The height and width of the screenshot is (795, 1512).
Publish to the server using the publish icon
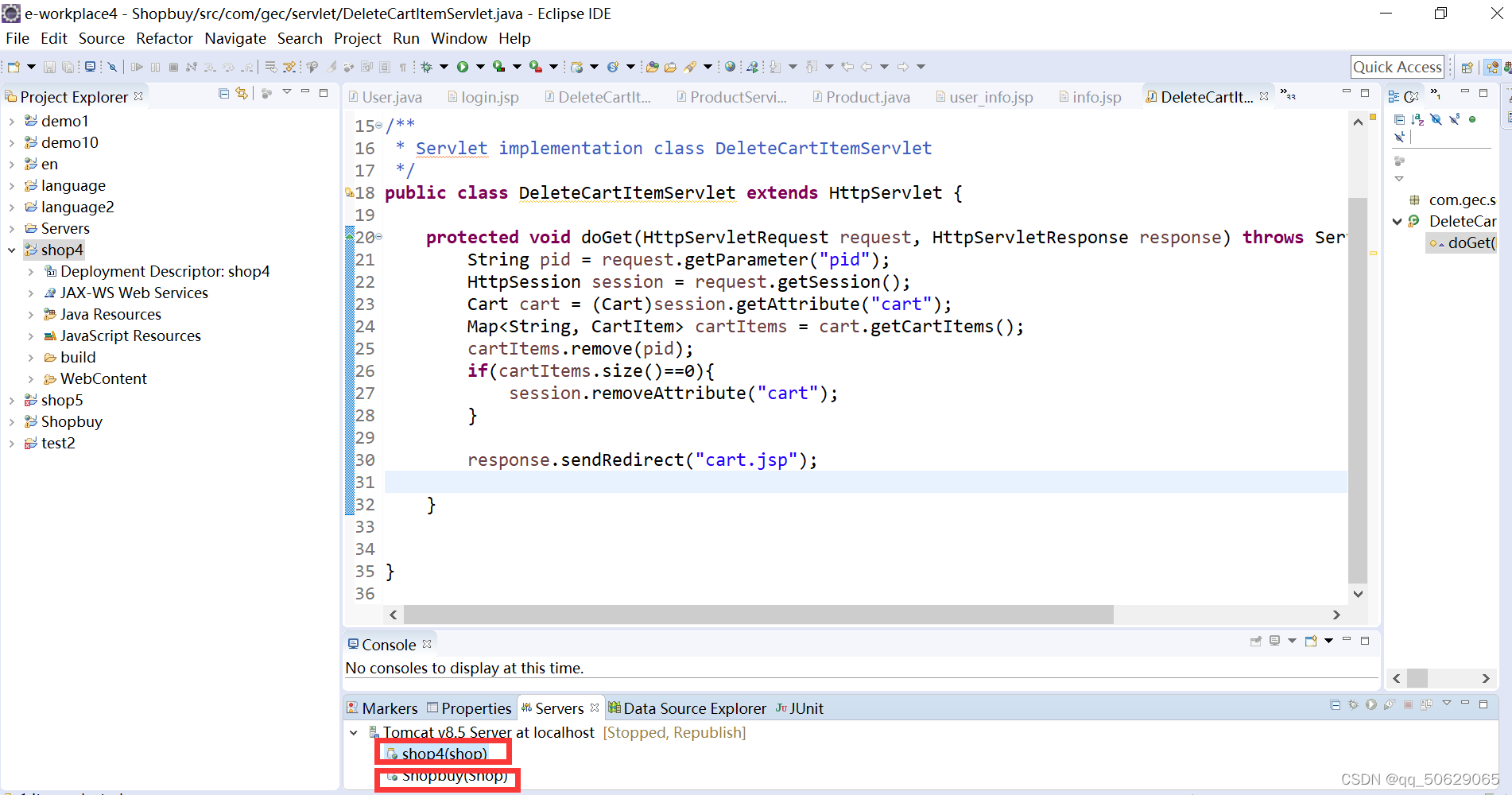1426,705
